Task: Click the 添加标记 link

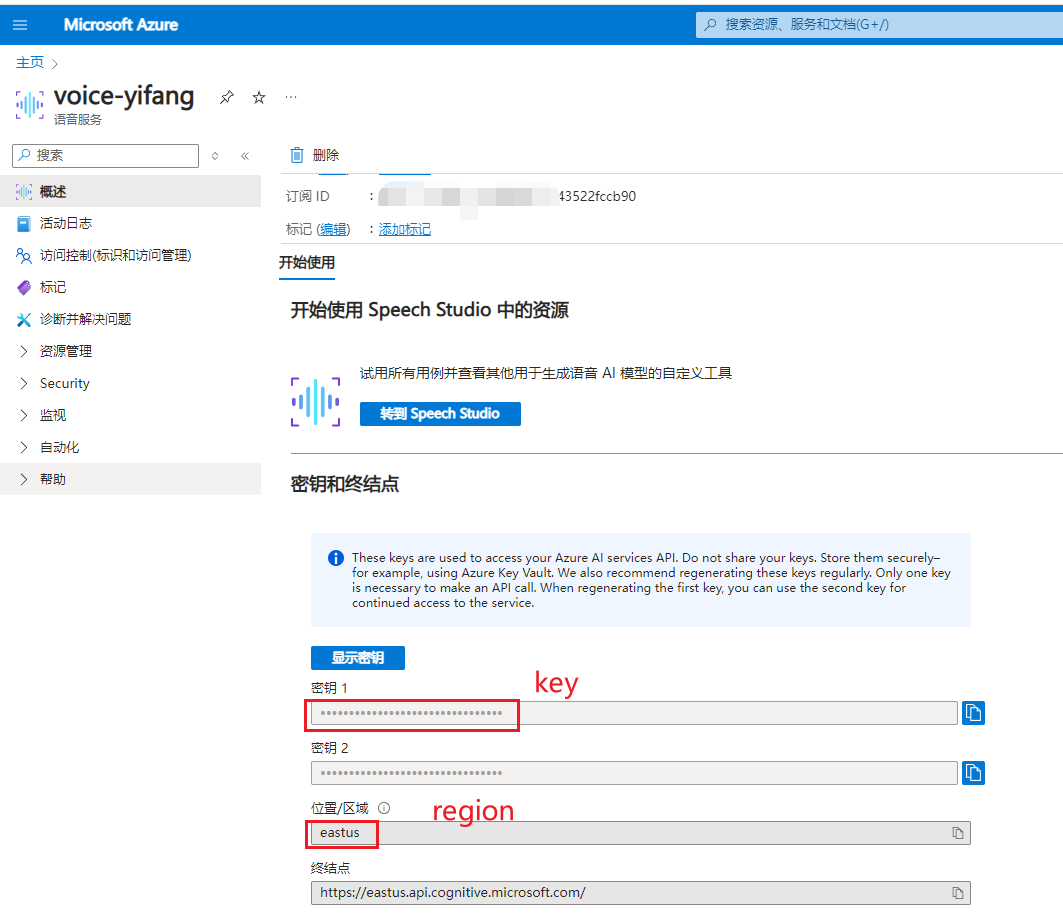Action: coord(405,229)
